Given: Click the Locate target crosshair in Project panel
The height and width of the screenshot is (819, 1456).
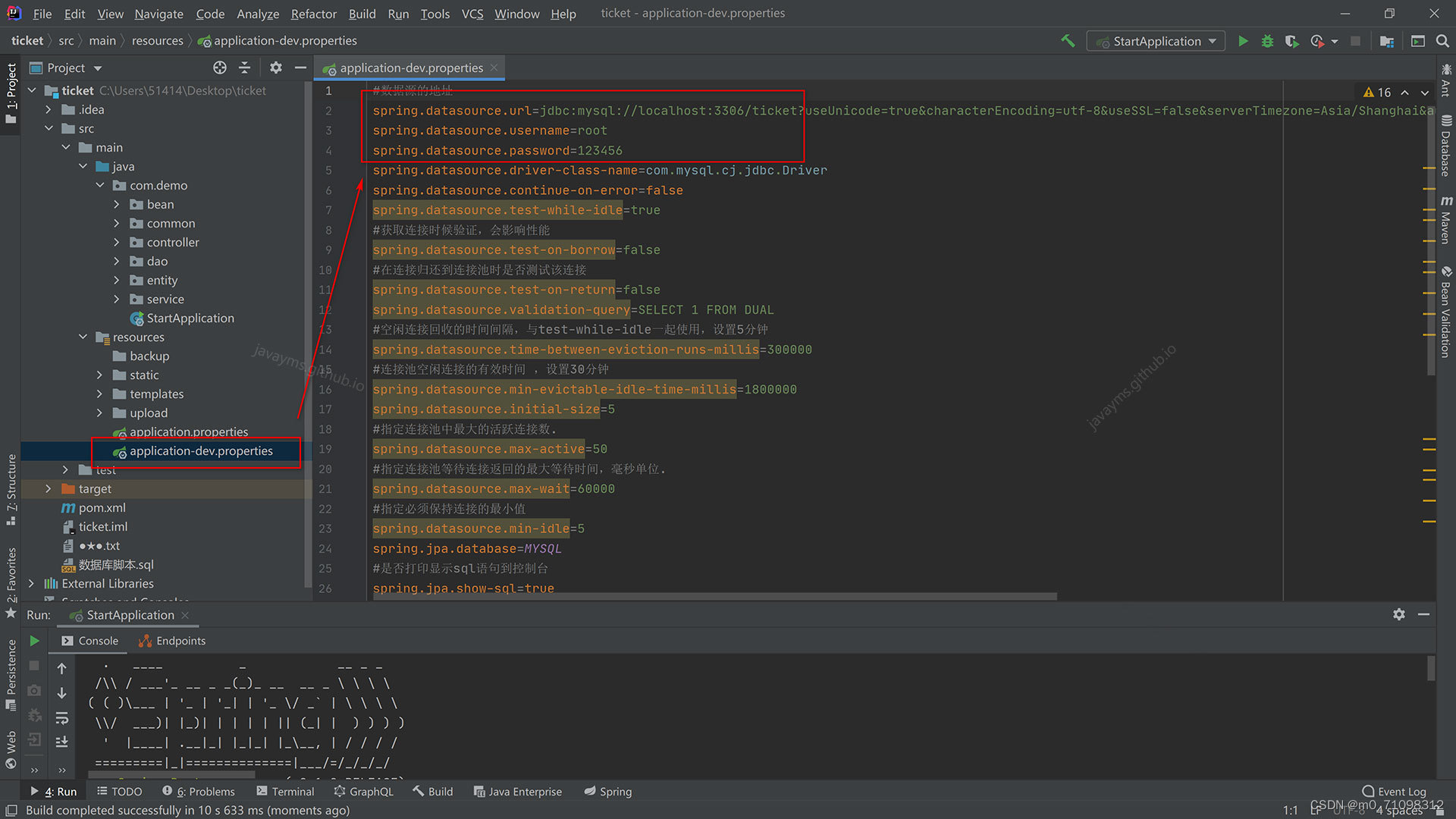Looking at the screenshot, I should 220,67.
